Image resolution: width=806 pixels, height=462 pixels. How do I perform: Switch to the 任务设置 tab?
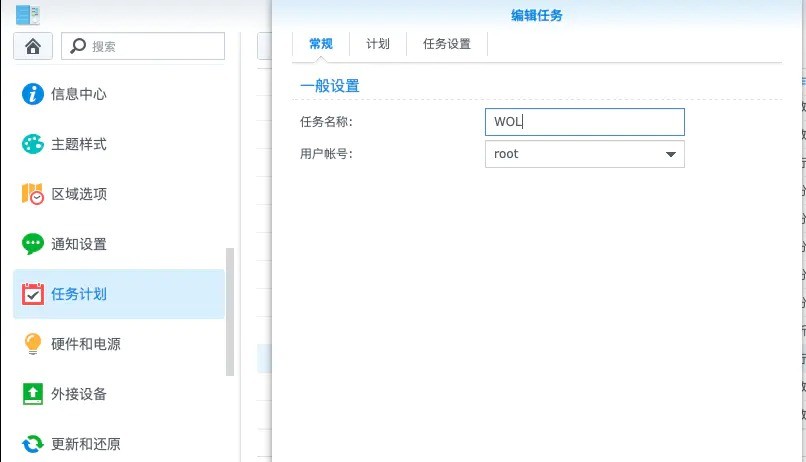[x=447, y=44]
